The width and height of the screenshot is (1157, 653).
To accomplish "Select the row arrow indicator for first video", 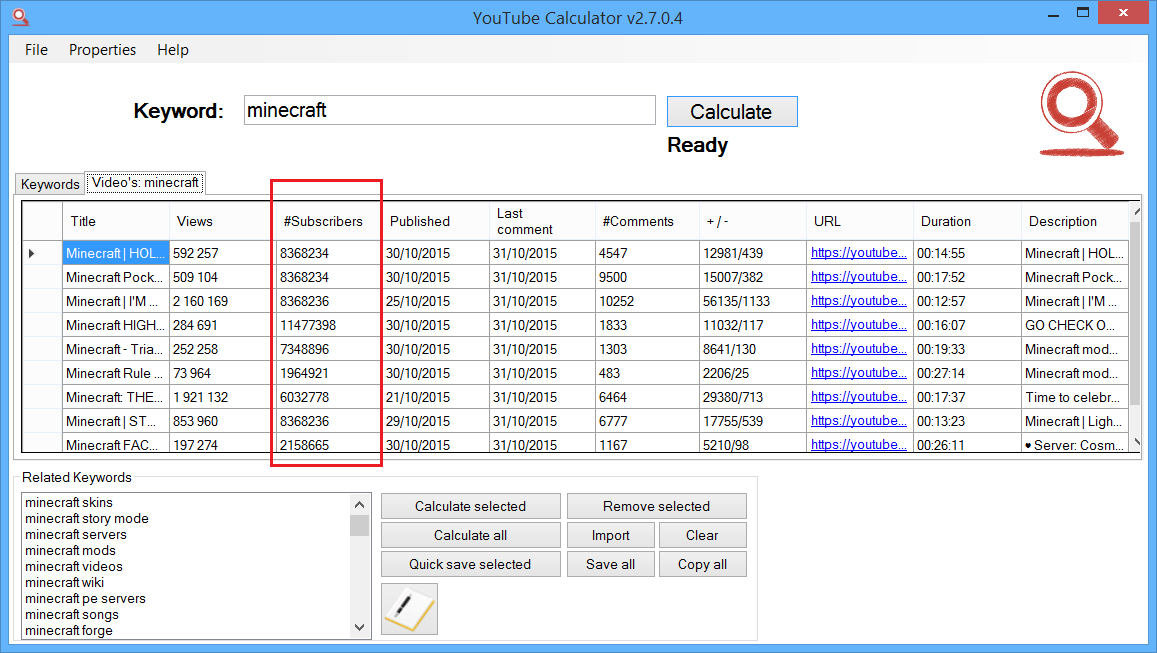I will pos(32,253).
